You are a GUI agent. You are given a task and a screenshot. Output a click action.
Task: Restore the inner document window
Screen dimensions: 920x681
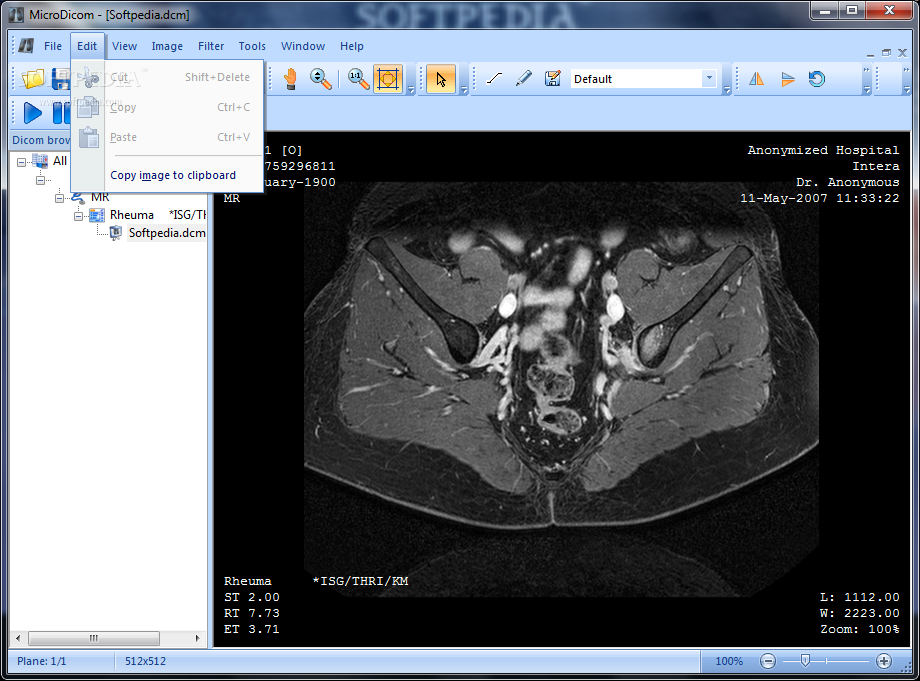[887, 53]
